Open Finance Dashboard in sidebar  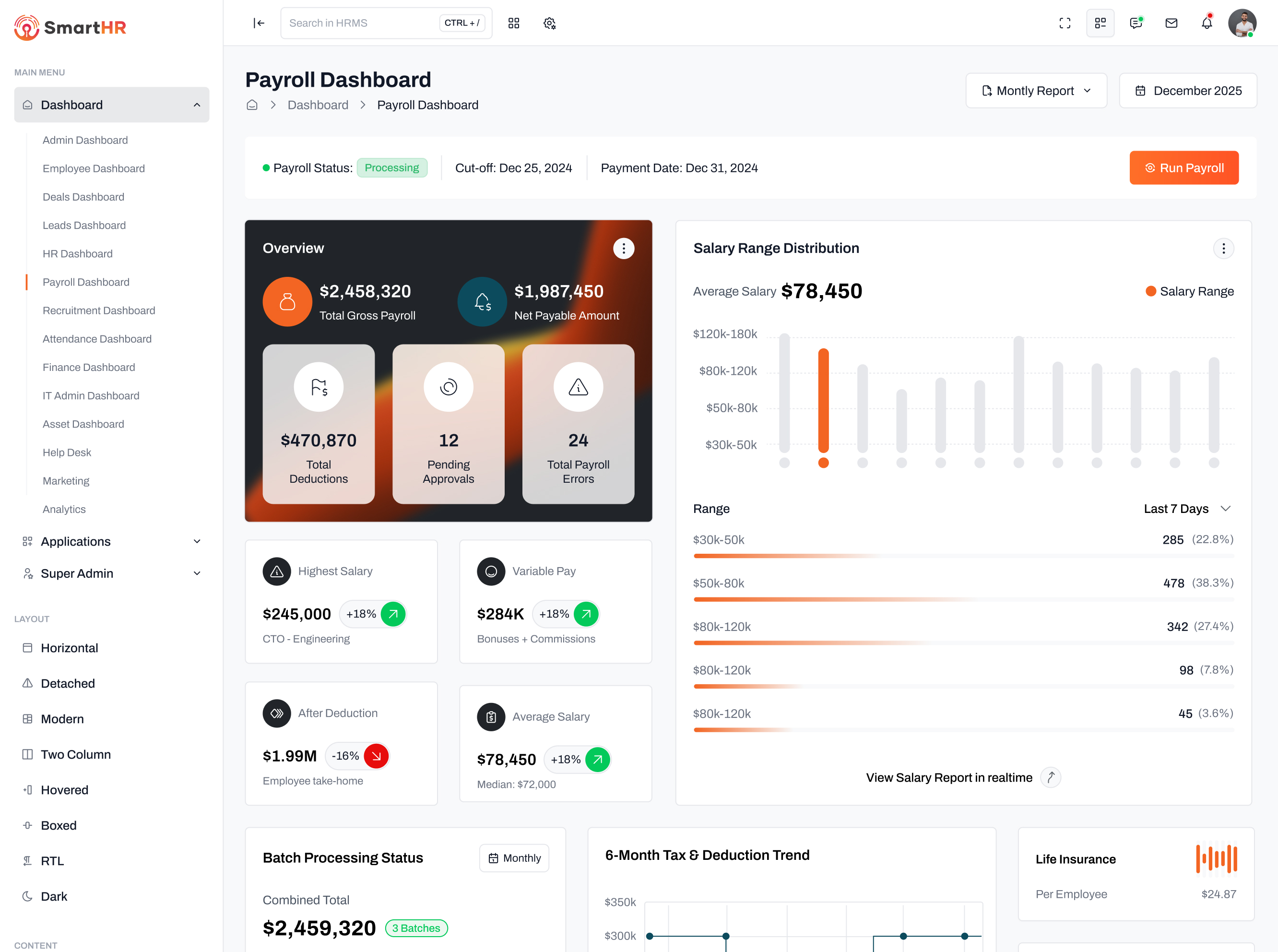point(89,367)
